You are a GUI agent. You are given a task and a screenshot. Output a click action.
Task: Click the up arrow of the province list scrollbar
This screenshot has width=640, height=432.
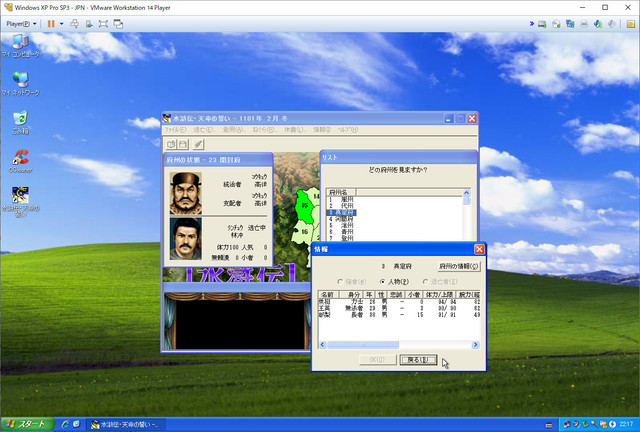467,192
